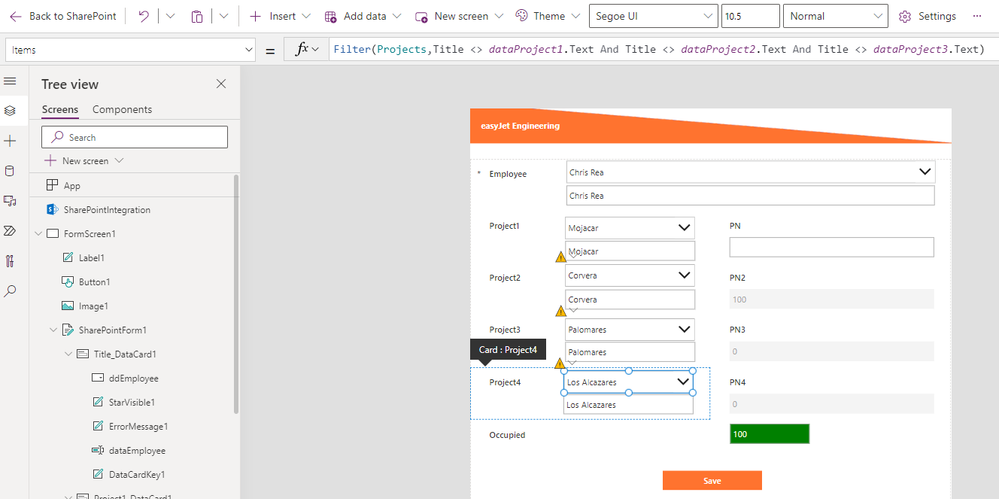Image resolution: width=999 pixels, height=499 pixels.
Task: Click the Paste clipboard icon
Action: tap(197, 17)
